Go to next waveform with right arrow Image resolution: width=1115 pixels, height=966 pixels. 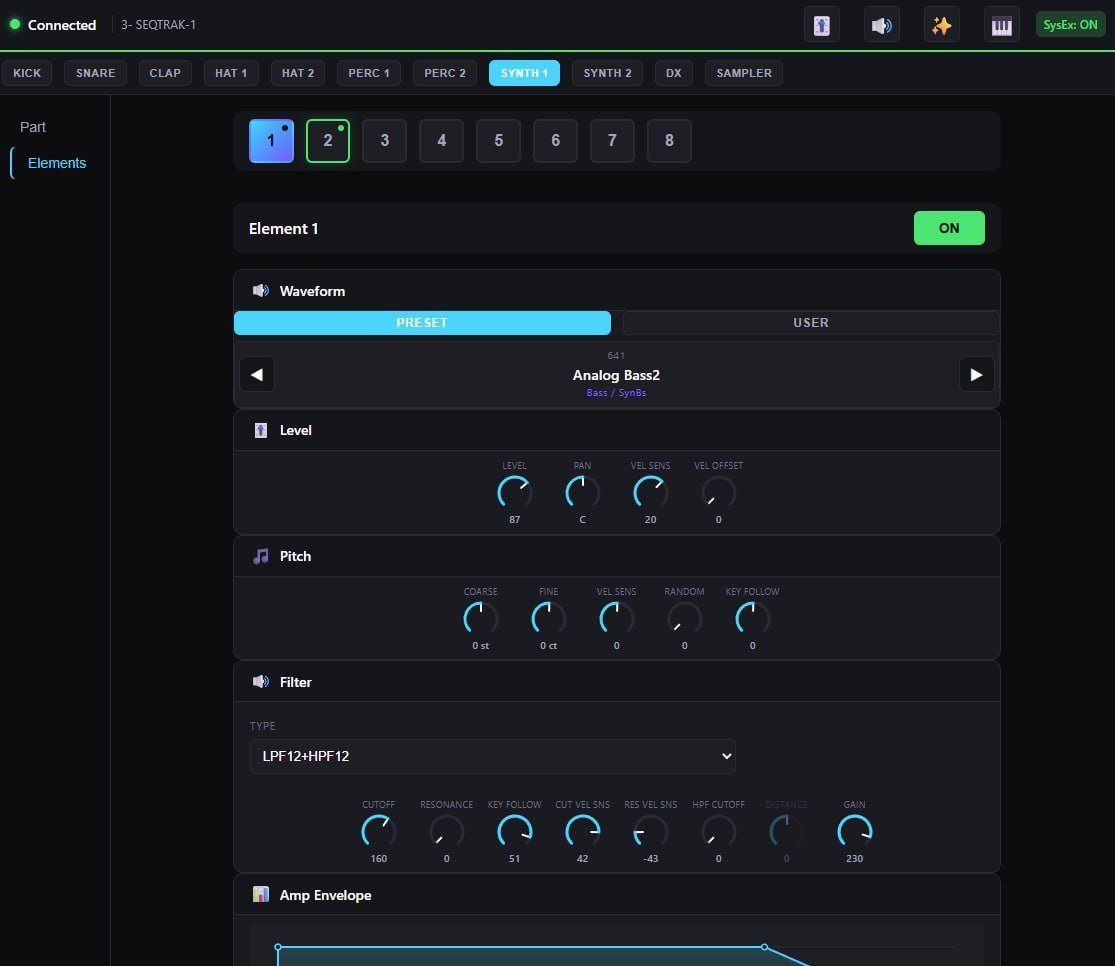click(976, 374)
